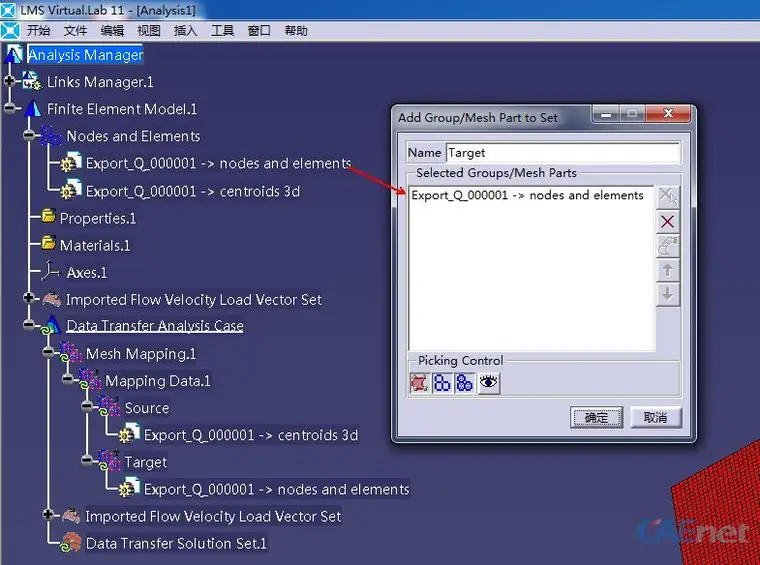Select 'Export_Q_000001 -> nodes and elements' in dialog list
760x565 pixels.
(527, 195)
